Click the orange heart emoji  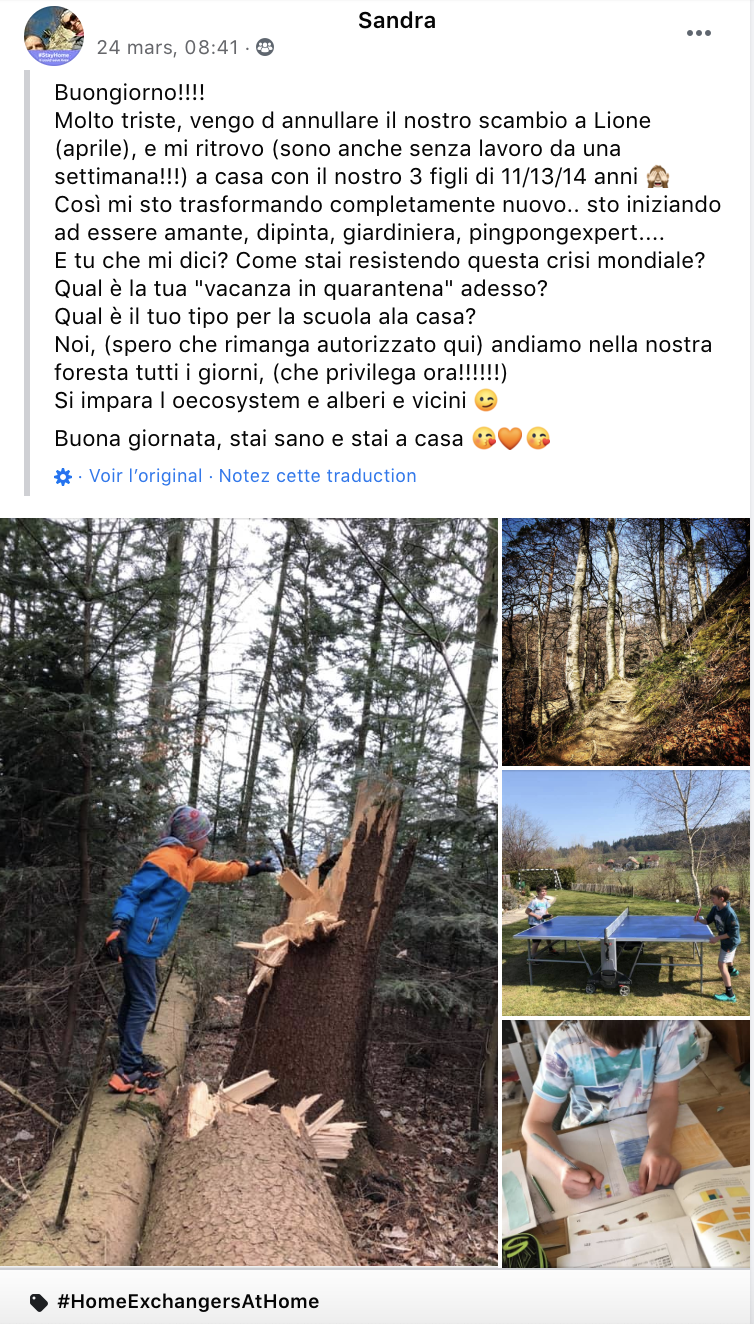[x=511, y=438]
